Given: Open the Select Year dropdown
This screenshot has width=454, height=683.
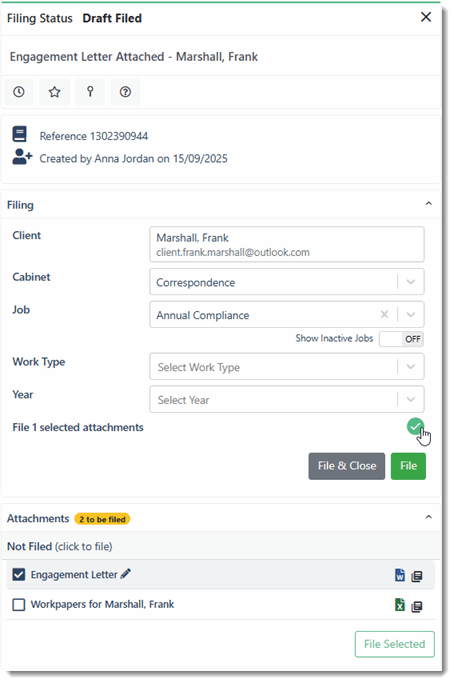Looking at the screenshot, I should (x=287, y=399).
